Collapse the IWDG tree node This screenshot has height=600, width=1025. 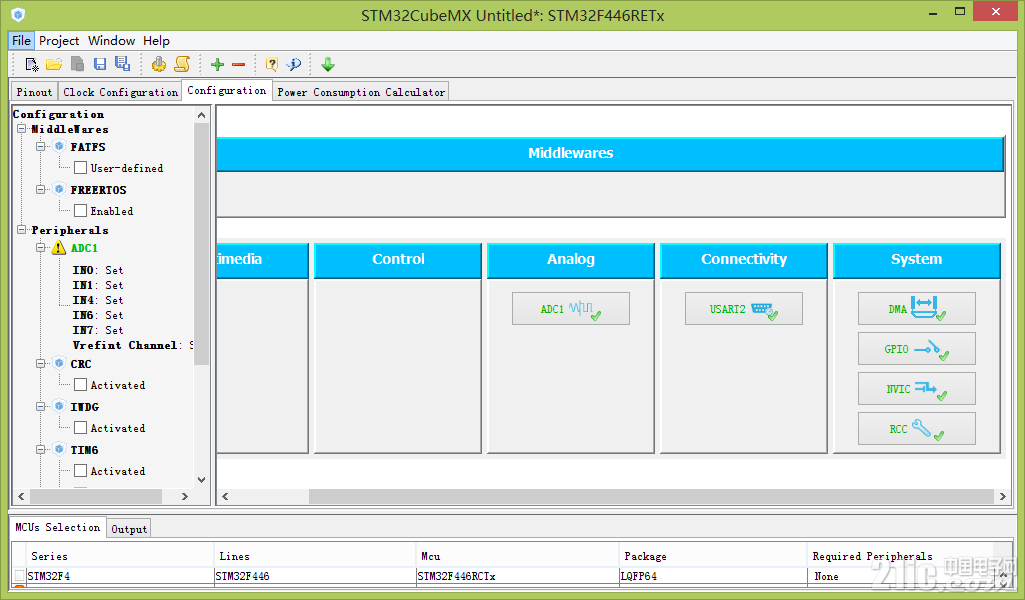[x=41, y=407]
